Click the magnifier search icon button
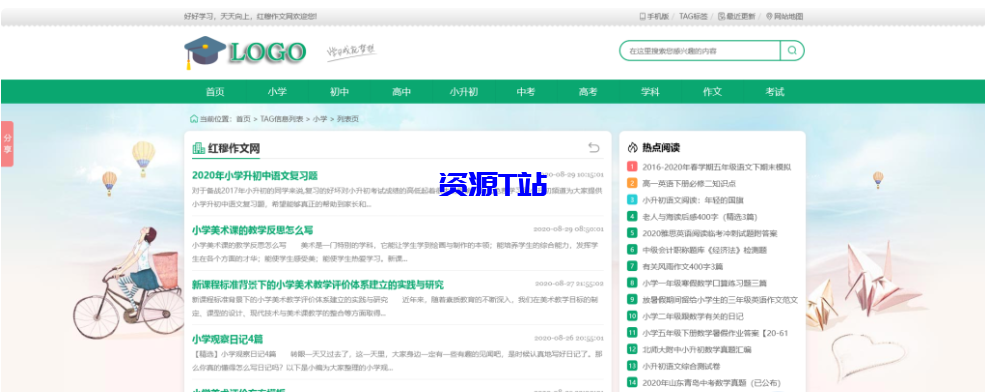 [x=792, y=51]
